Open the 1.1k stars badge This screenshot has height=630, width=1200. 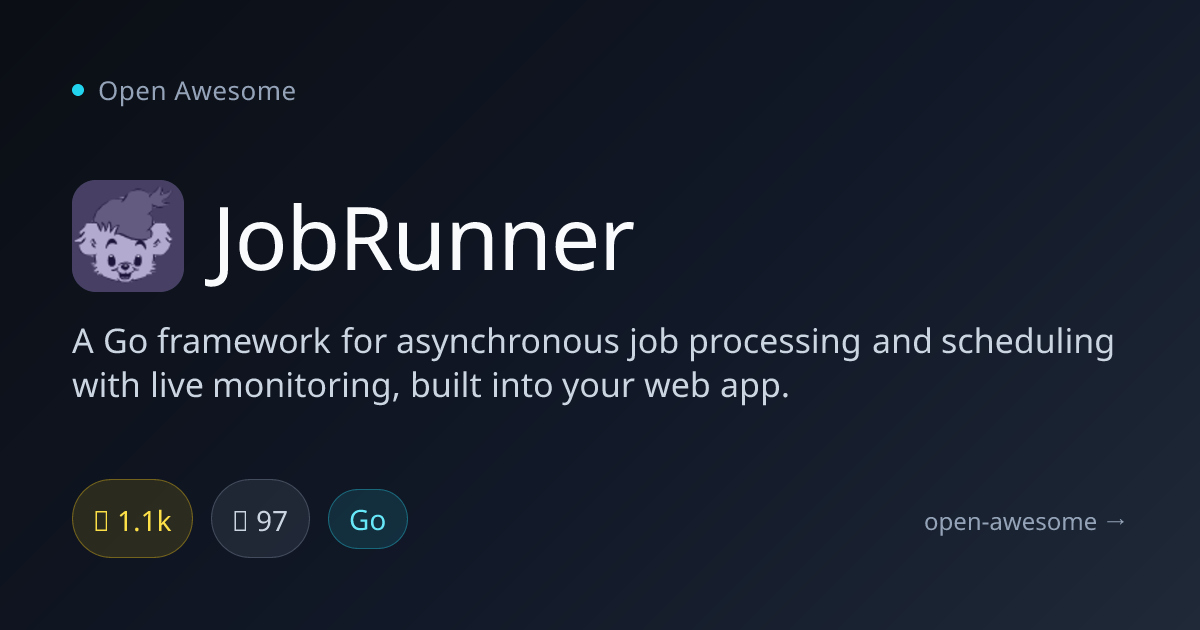pos(132,521)
